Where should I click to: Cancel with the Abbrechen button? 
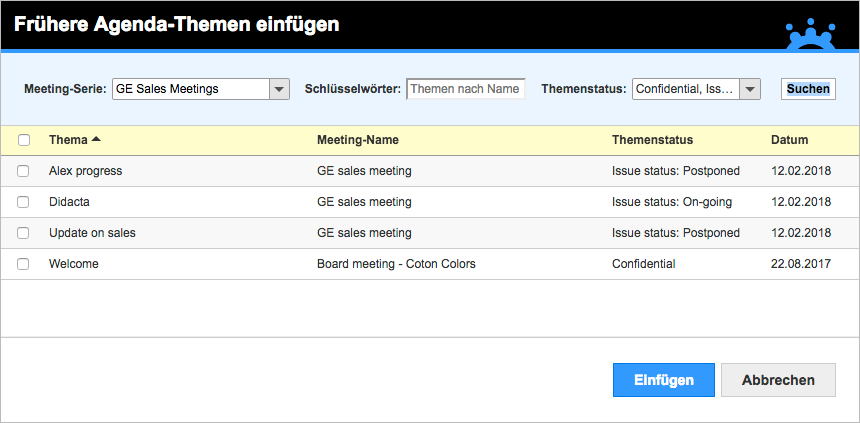point(778,380)
